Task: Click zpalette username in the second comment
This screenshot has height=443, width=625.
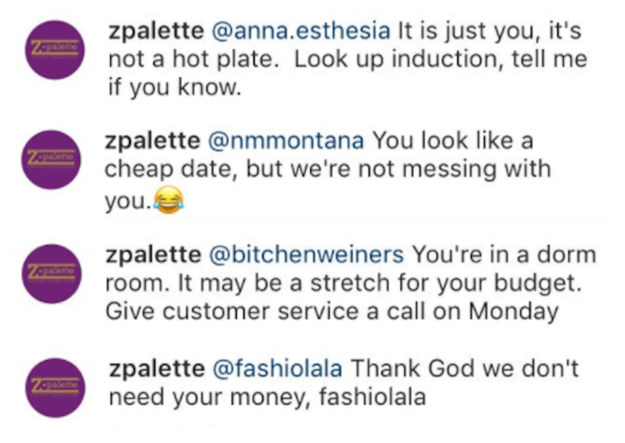Action: click(x=153, y=142)
